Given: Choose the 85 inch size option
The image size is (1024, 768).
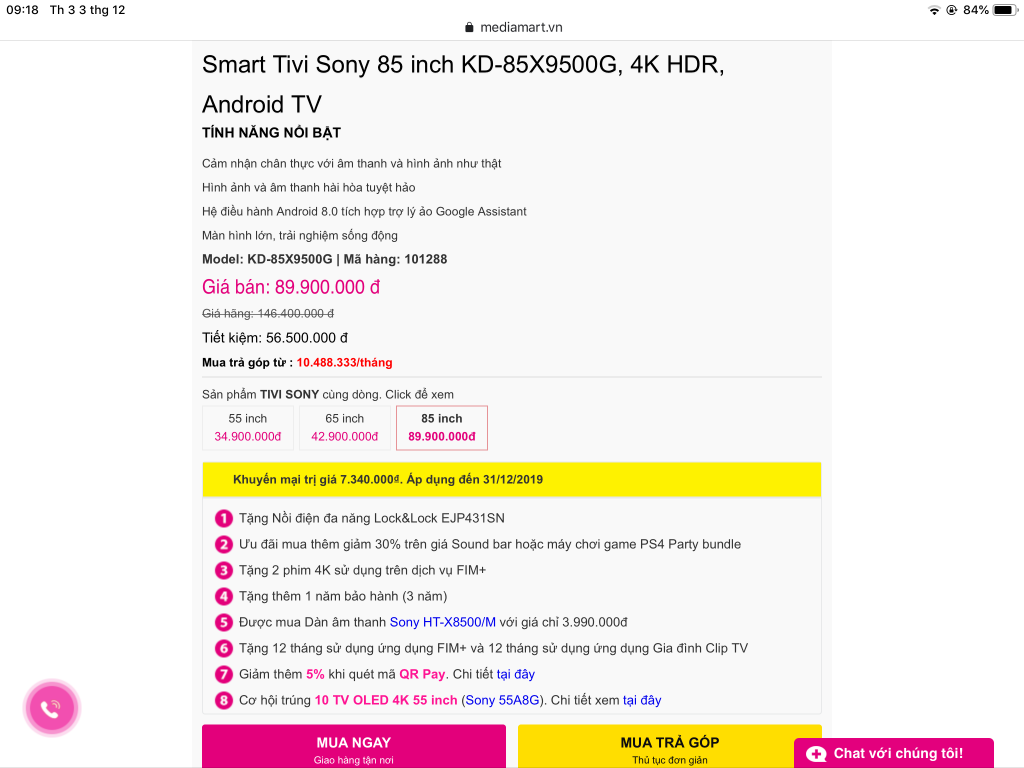Looking at the screenshot, I should 441,428.
